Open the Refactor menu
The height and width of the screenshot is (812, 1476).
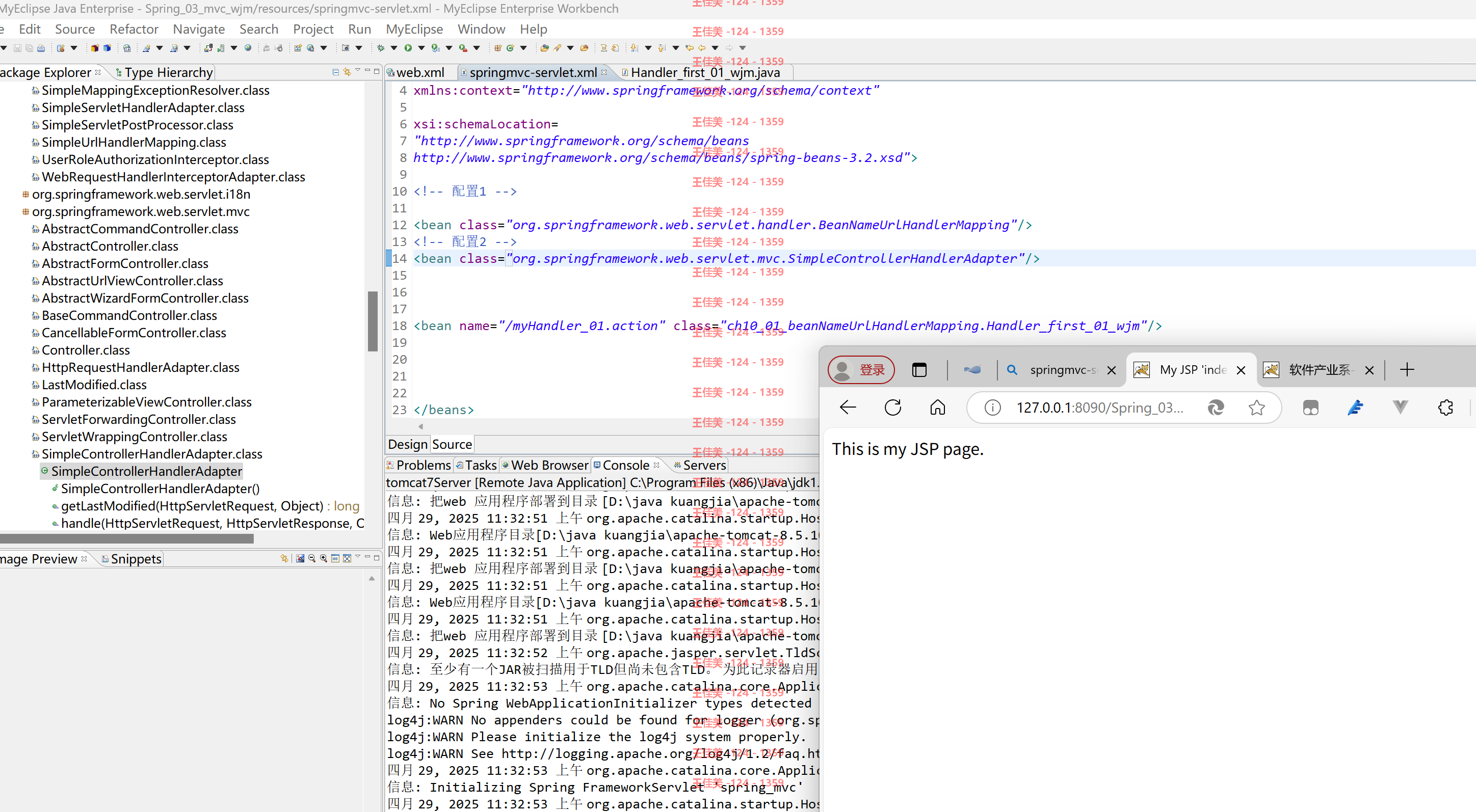click(134, 29)
